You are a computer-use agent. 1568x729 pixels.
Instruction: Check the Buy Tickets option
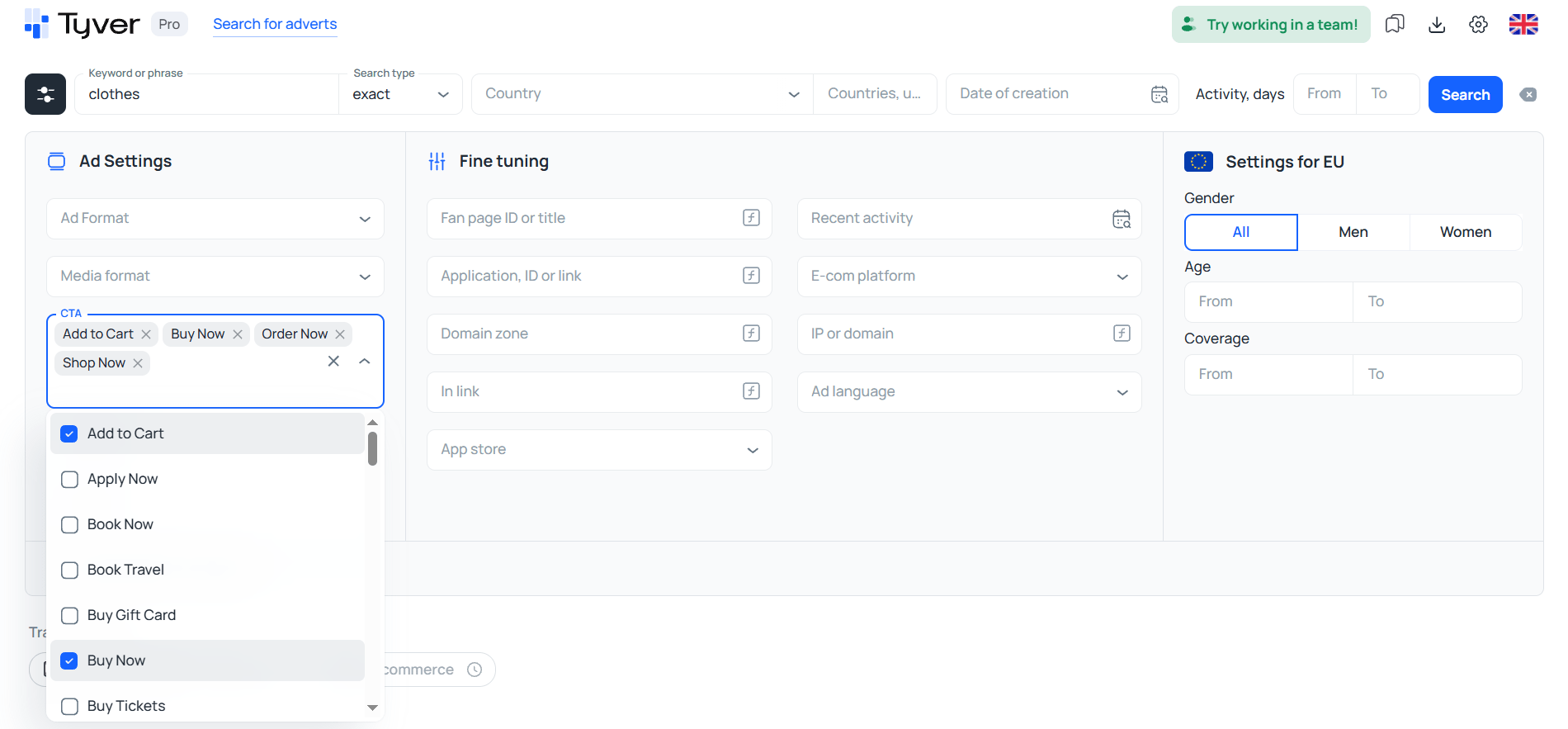(x=69, y=706)
